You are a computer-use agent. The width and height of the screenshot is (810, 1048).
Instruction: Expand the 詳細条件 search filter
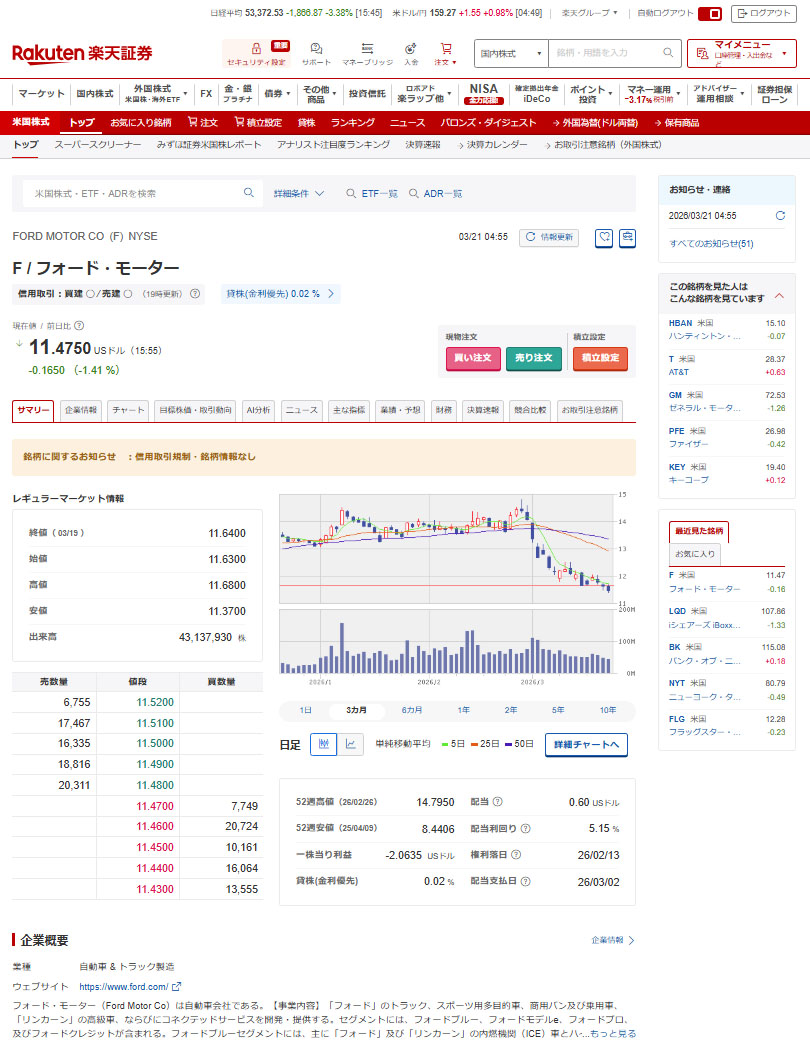click(x=299, y=193)
